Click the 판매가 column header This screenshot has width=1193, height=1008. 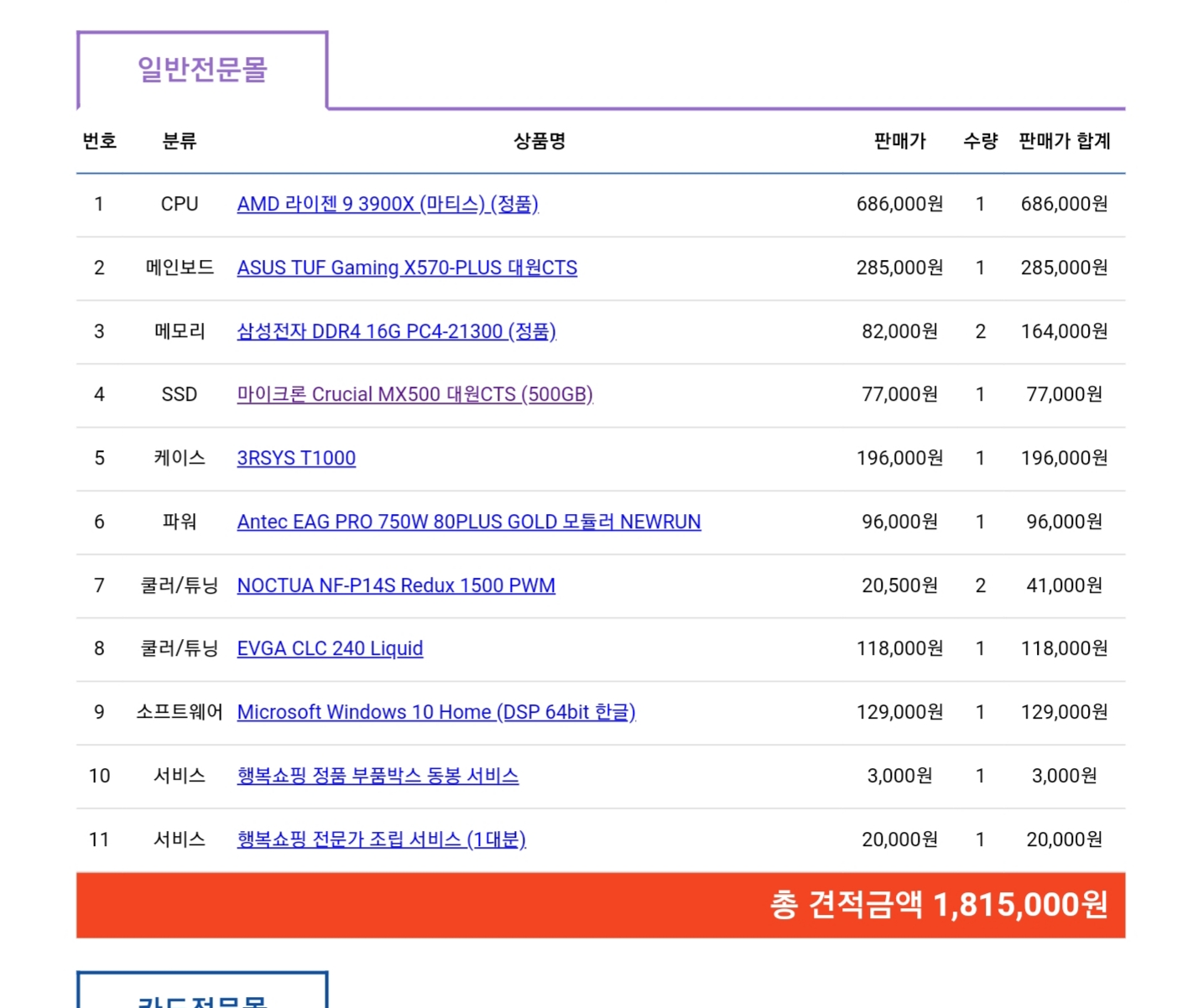point(899,141)
